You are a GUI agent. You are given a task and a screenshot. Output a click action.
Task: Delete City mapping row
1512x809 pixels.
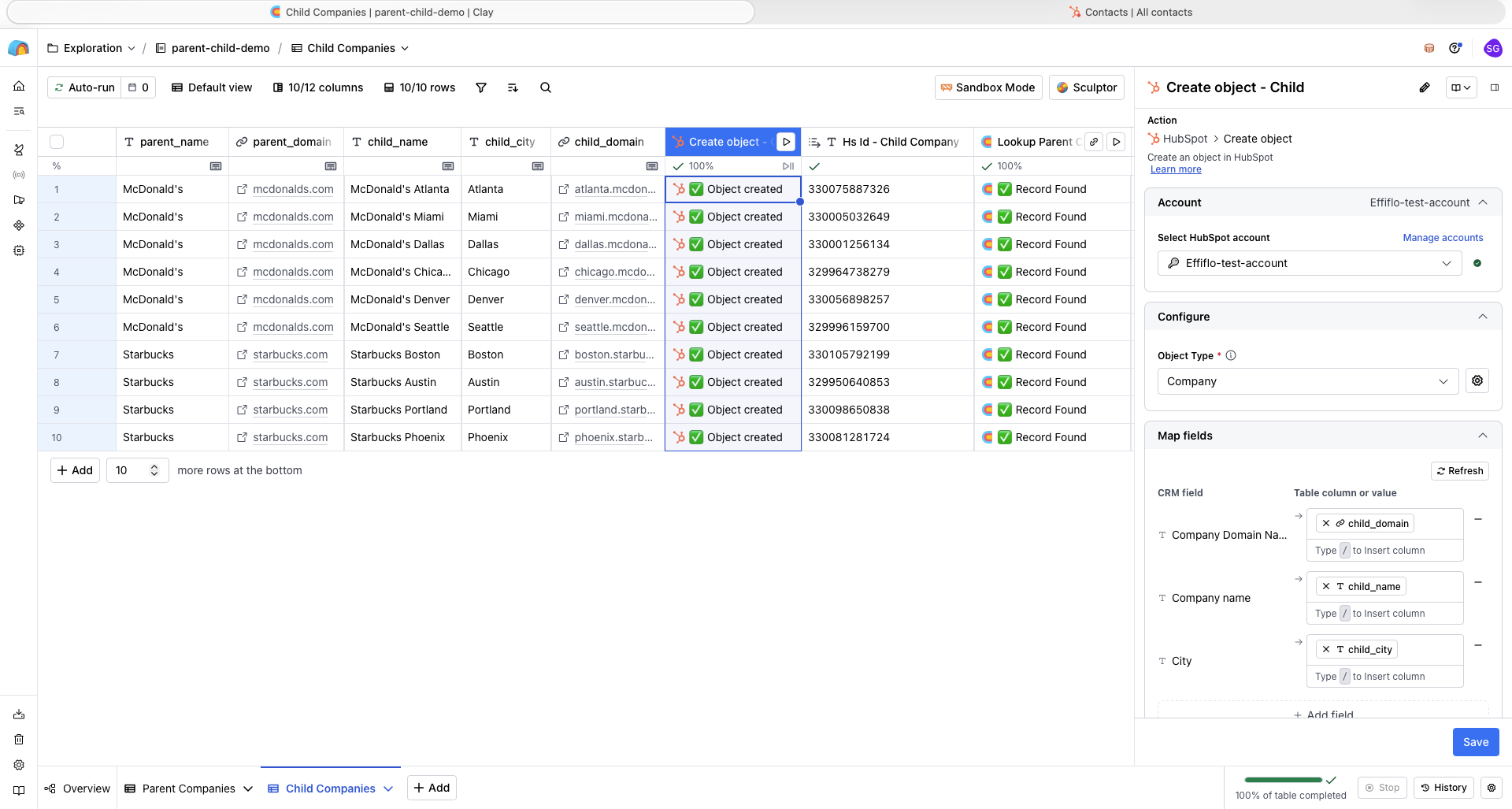point(1478,645)
